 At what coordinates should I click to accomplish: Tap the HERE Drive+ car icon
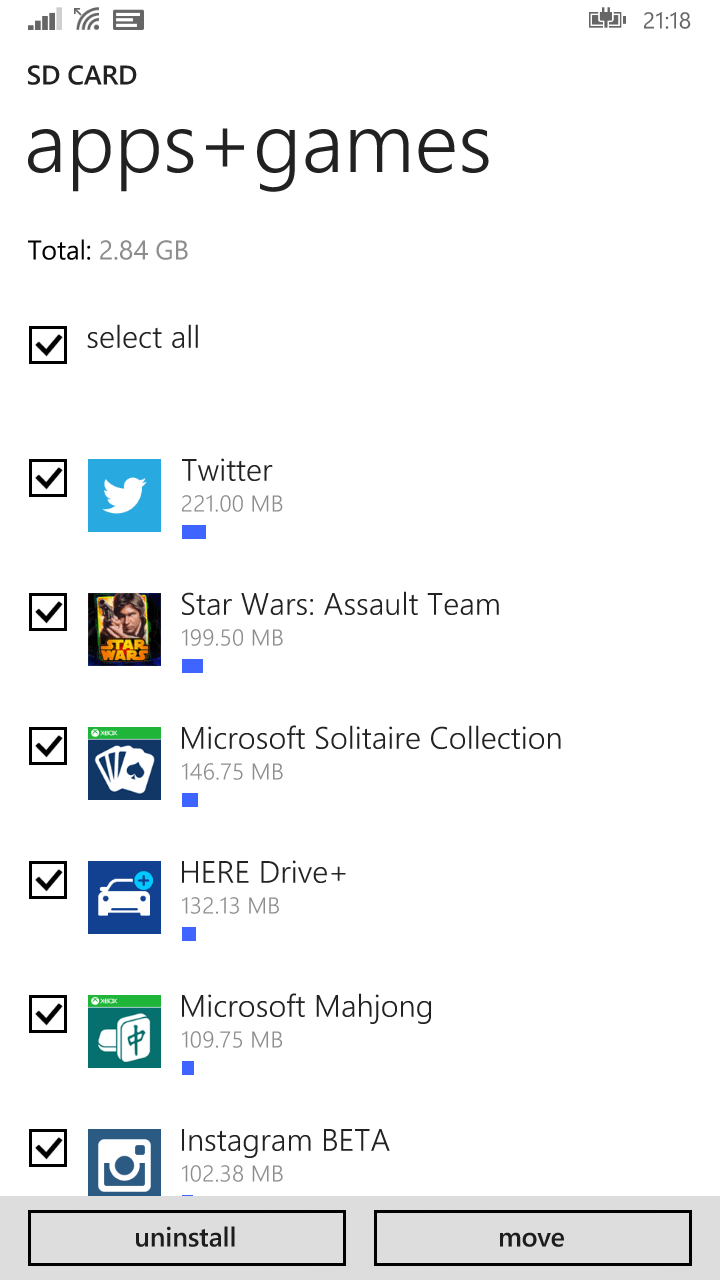[124, 897]
